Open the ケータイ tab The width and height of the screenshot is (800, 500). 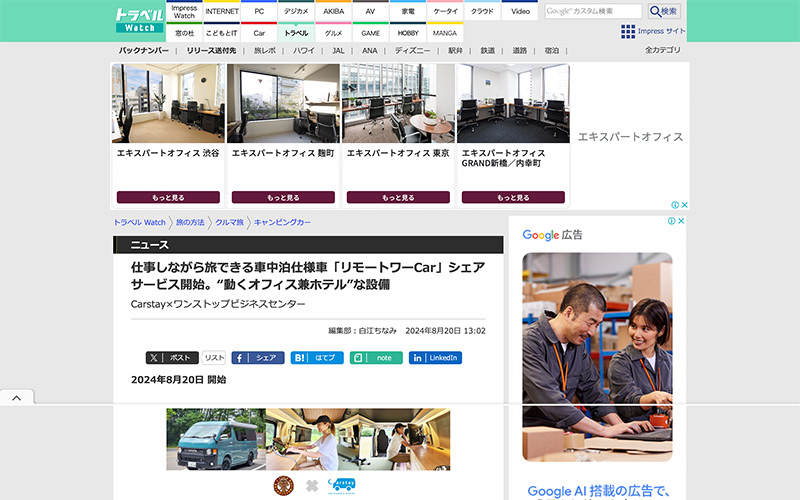445,11
